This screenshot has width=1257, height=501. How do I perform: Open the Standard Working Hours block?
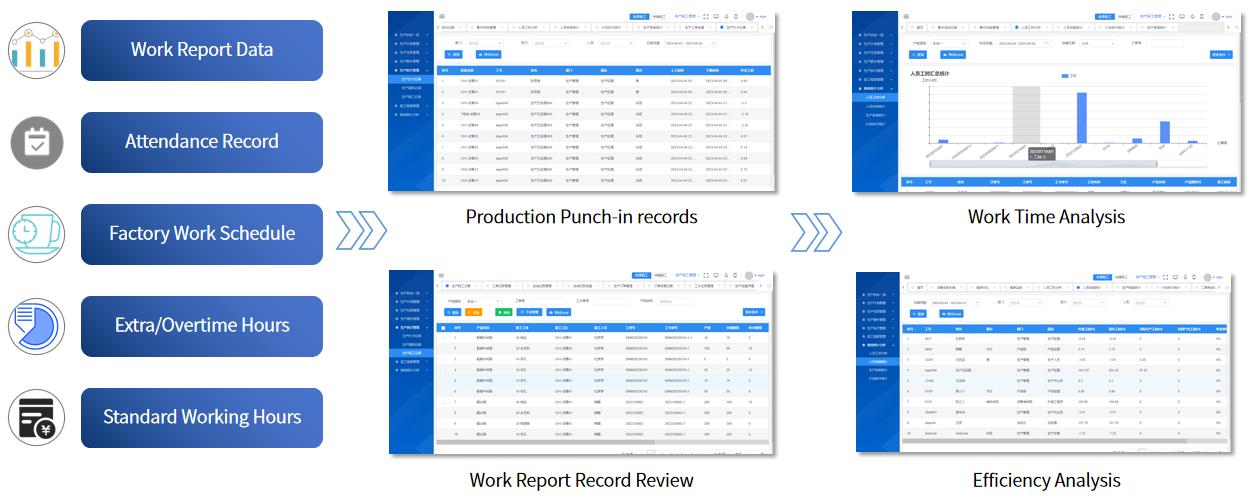[x=202, y=418]
